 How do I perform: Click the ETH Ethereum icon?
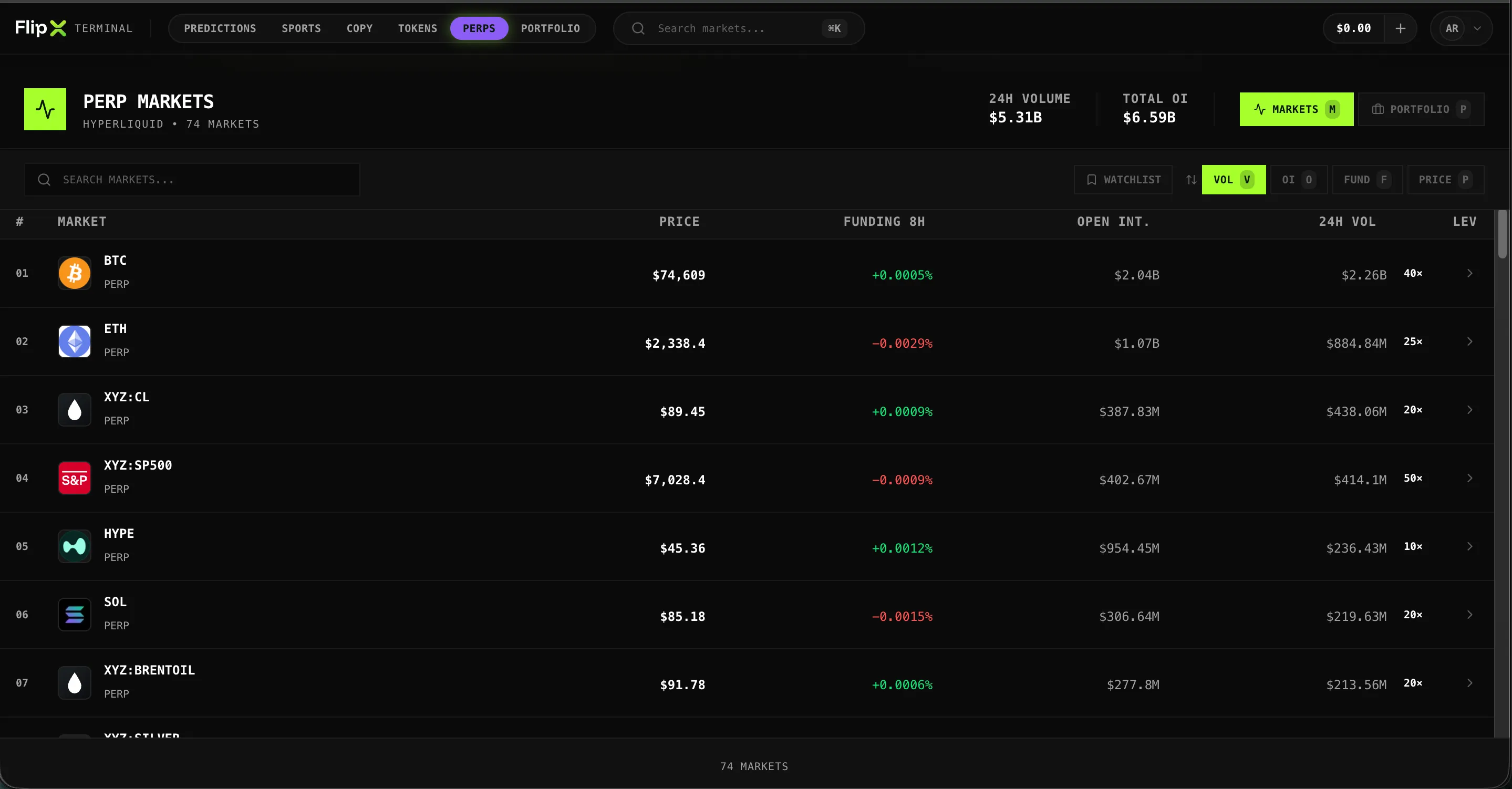[75, 341]
